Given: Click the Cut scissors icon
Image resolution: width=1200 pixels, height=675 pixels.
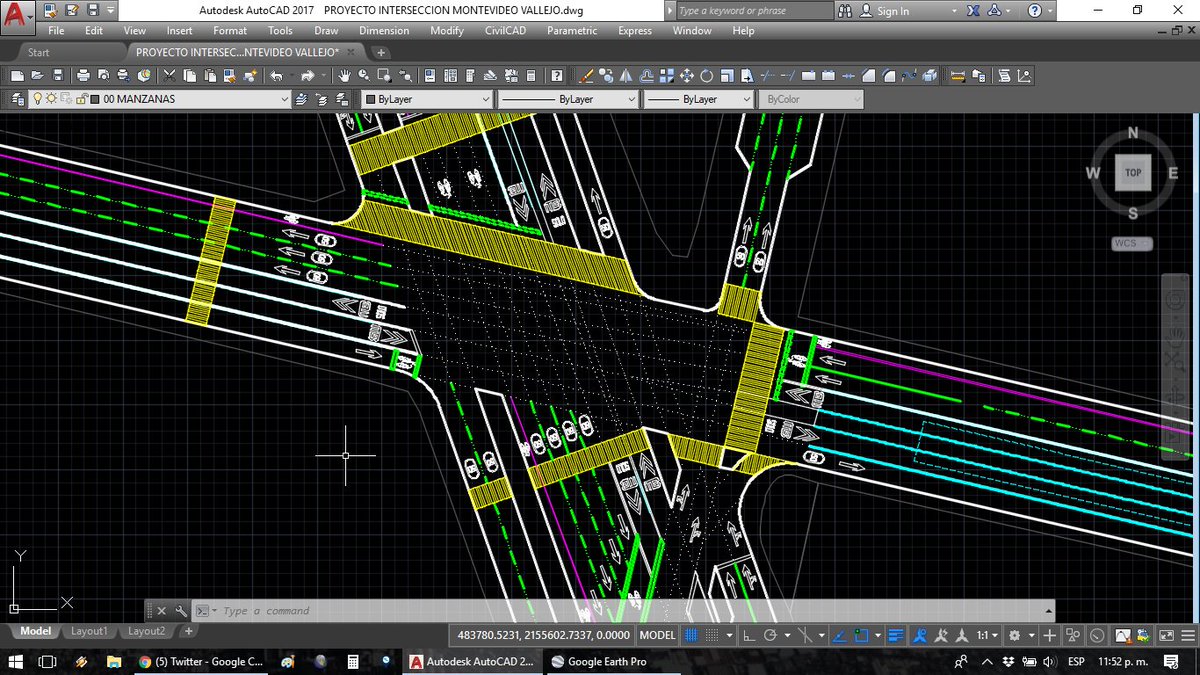Looking at the screenshot, I should coord(170,75).
